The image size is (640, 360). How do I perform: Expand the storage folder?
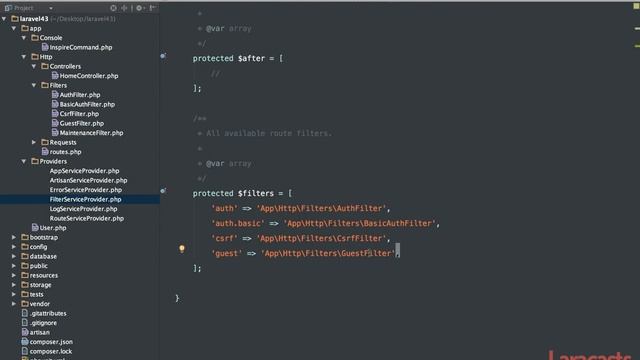14,284
